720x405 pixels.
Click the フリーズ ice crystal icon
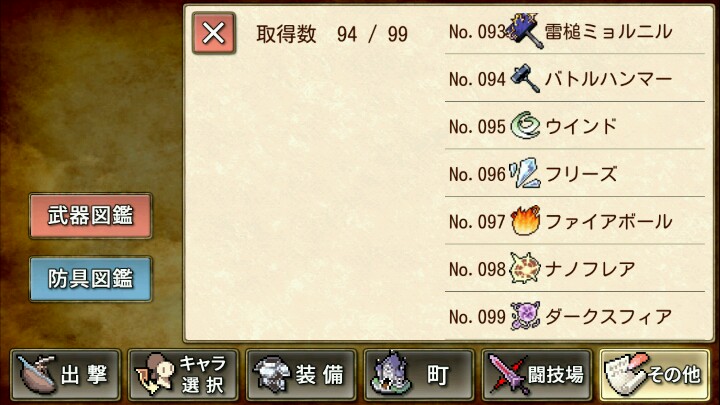click(525, 173)
